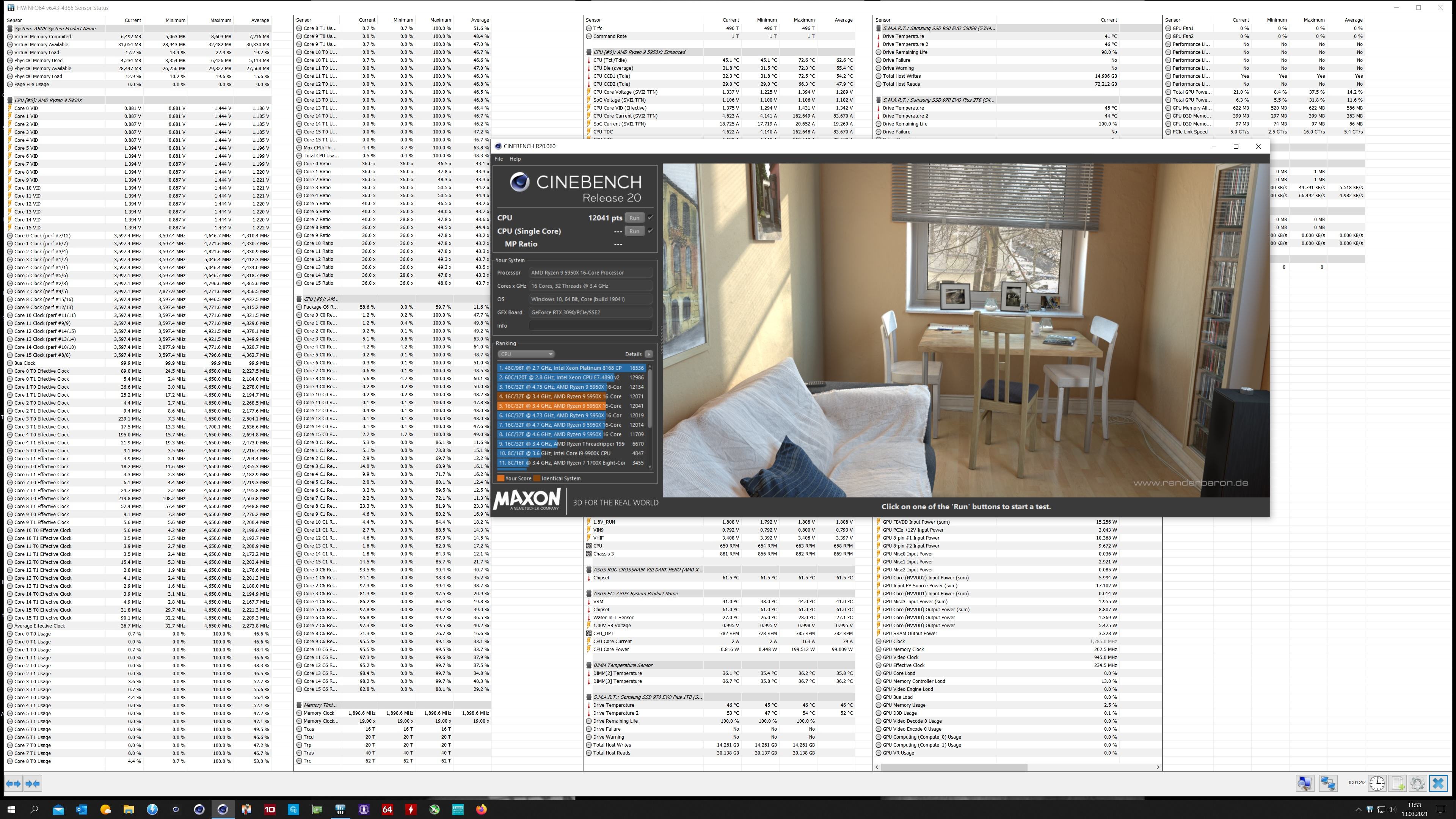Click the Info input field in Cinebench
Image resolution: width=1456 pixels, height=819 pixels.
591,326
